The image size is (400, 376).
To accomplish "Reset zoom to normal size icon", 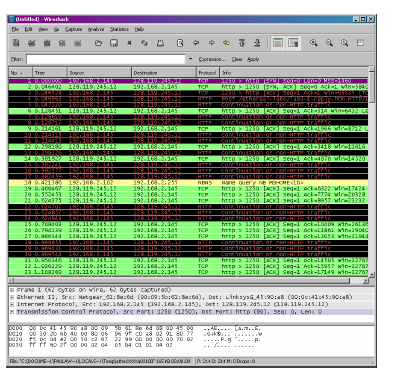I will [x=345, y=43].
